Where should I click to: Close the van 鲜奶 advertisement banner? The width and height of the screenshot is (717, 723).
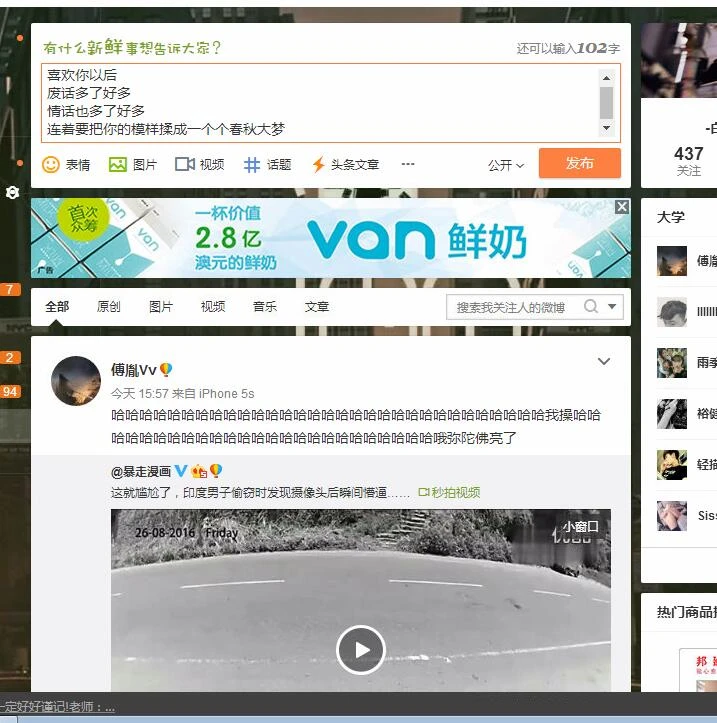coord(622,207)
